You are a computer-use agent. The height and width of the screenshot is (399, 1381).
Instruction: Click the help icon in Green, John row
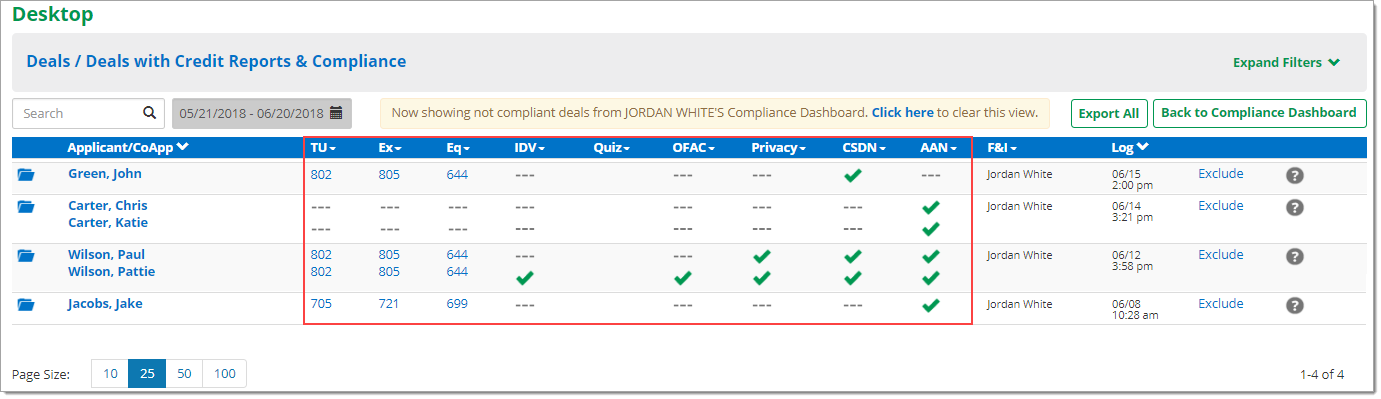click(1295, 176)
